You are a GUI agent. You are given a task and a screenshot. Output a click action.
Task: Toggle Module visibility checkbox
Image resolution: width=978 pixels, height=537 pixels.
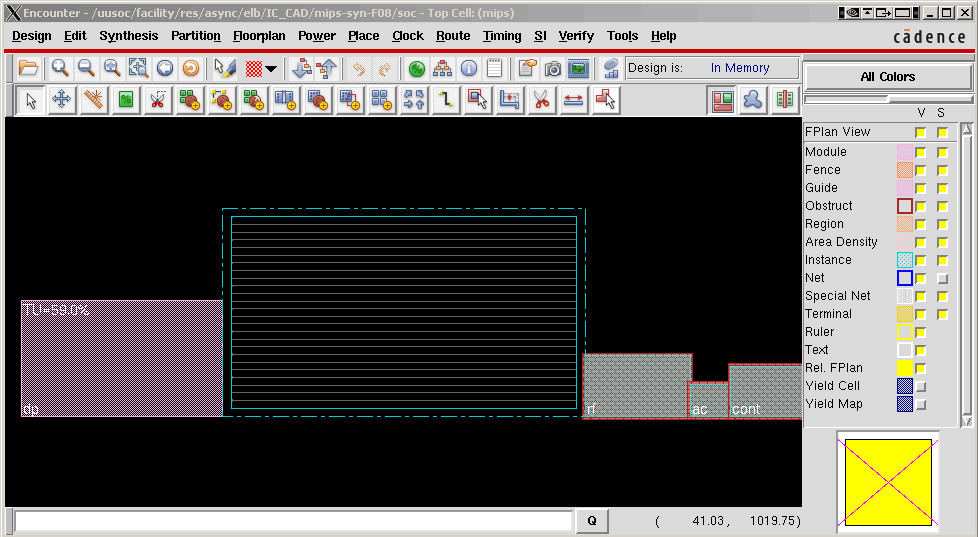point(921,152)
